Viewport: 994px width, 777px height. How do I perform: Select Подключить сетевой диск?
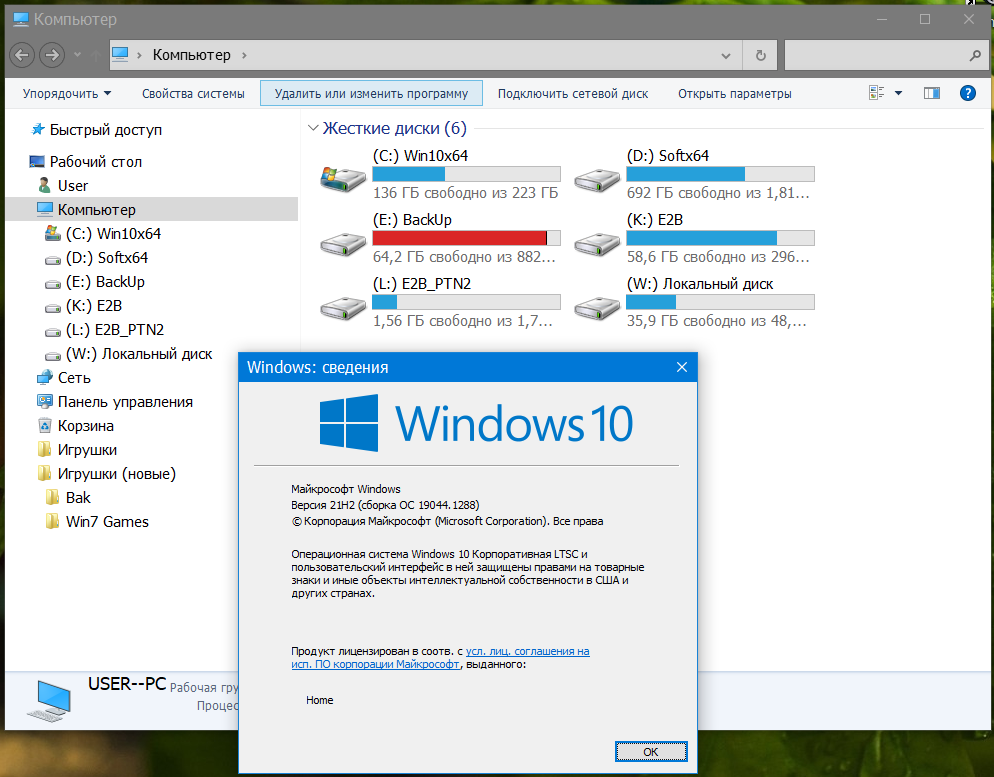(x=572, y=94)
